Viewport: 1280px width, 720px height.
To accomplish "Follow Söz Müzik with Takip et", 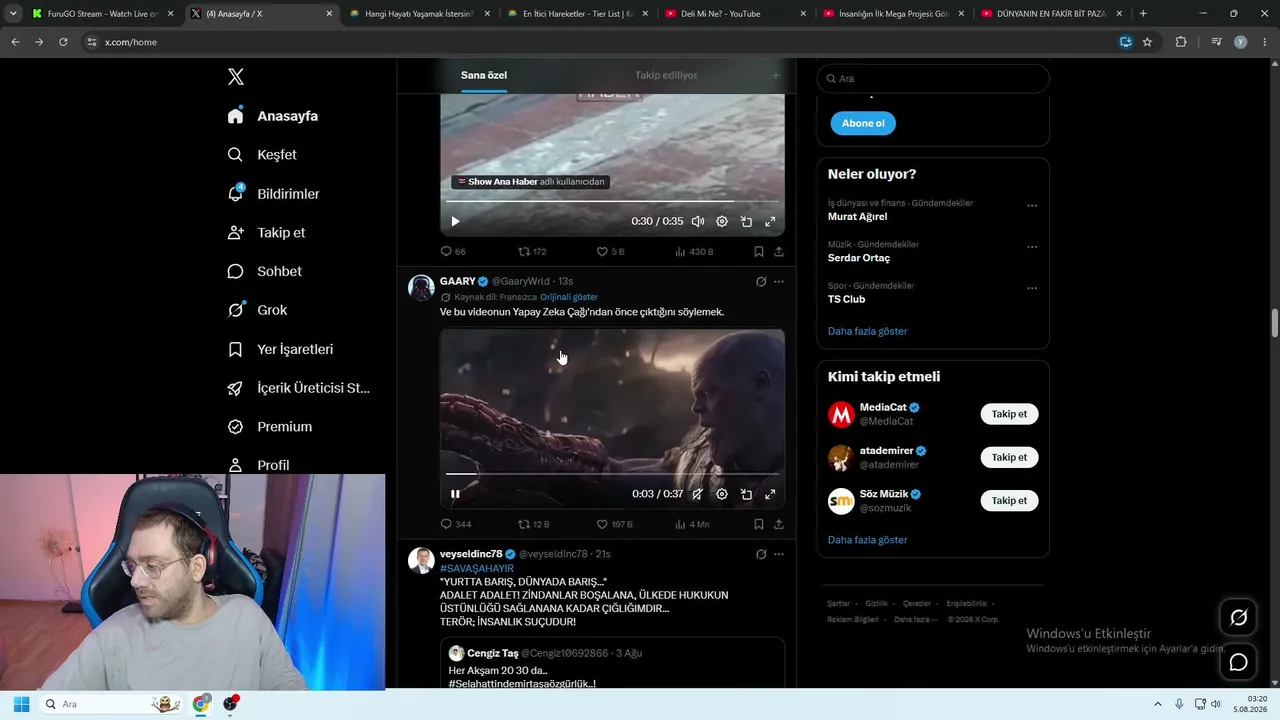I will (1009, 500).
